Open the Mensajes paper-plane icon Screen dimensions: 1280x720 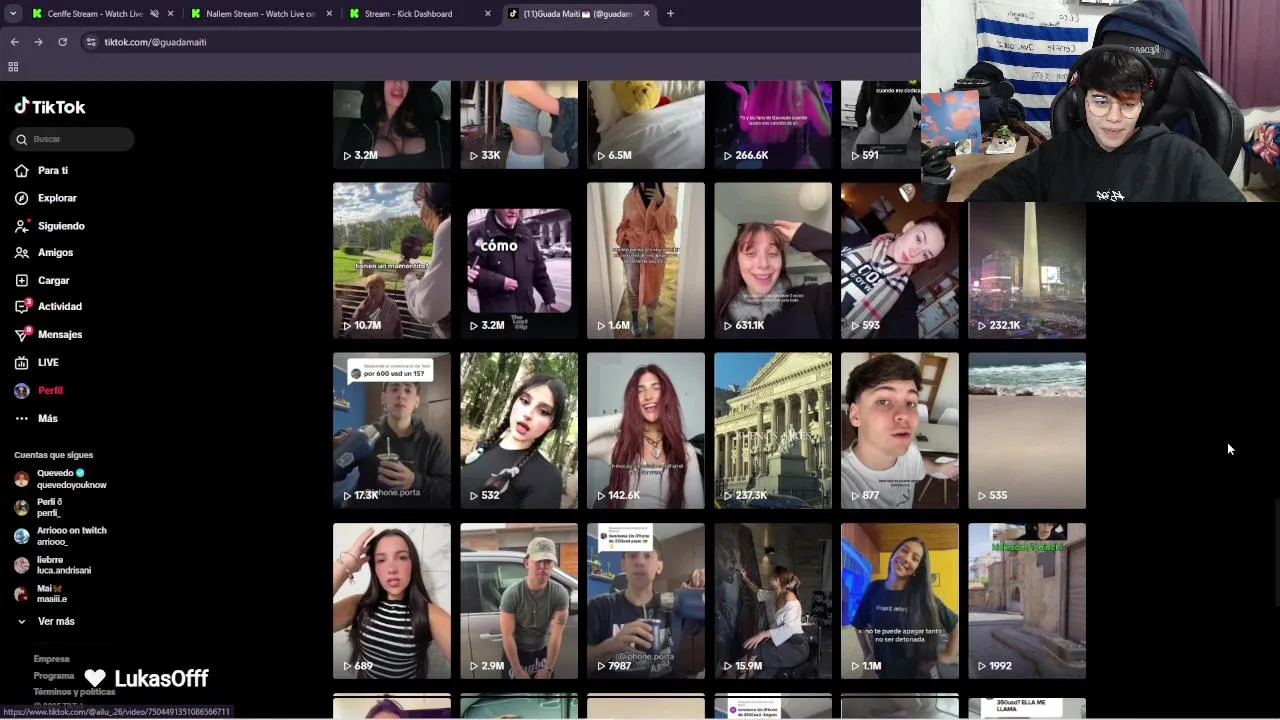click(22, 335)
